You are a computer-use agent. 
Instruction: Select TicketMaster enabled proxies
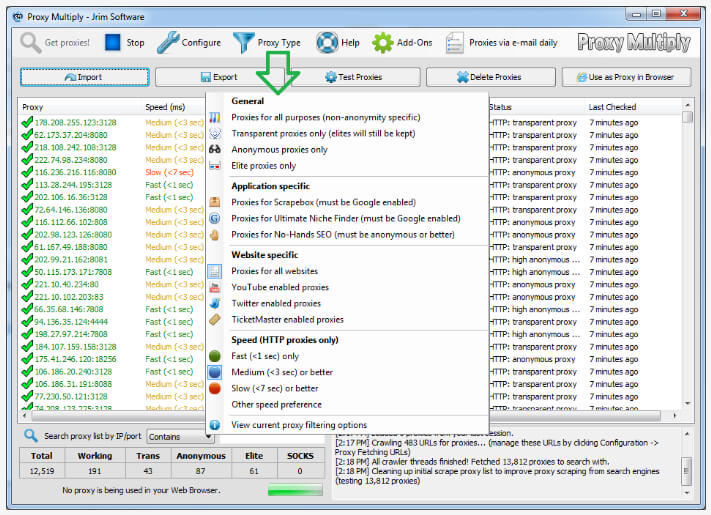tap(287, 320)
